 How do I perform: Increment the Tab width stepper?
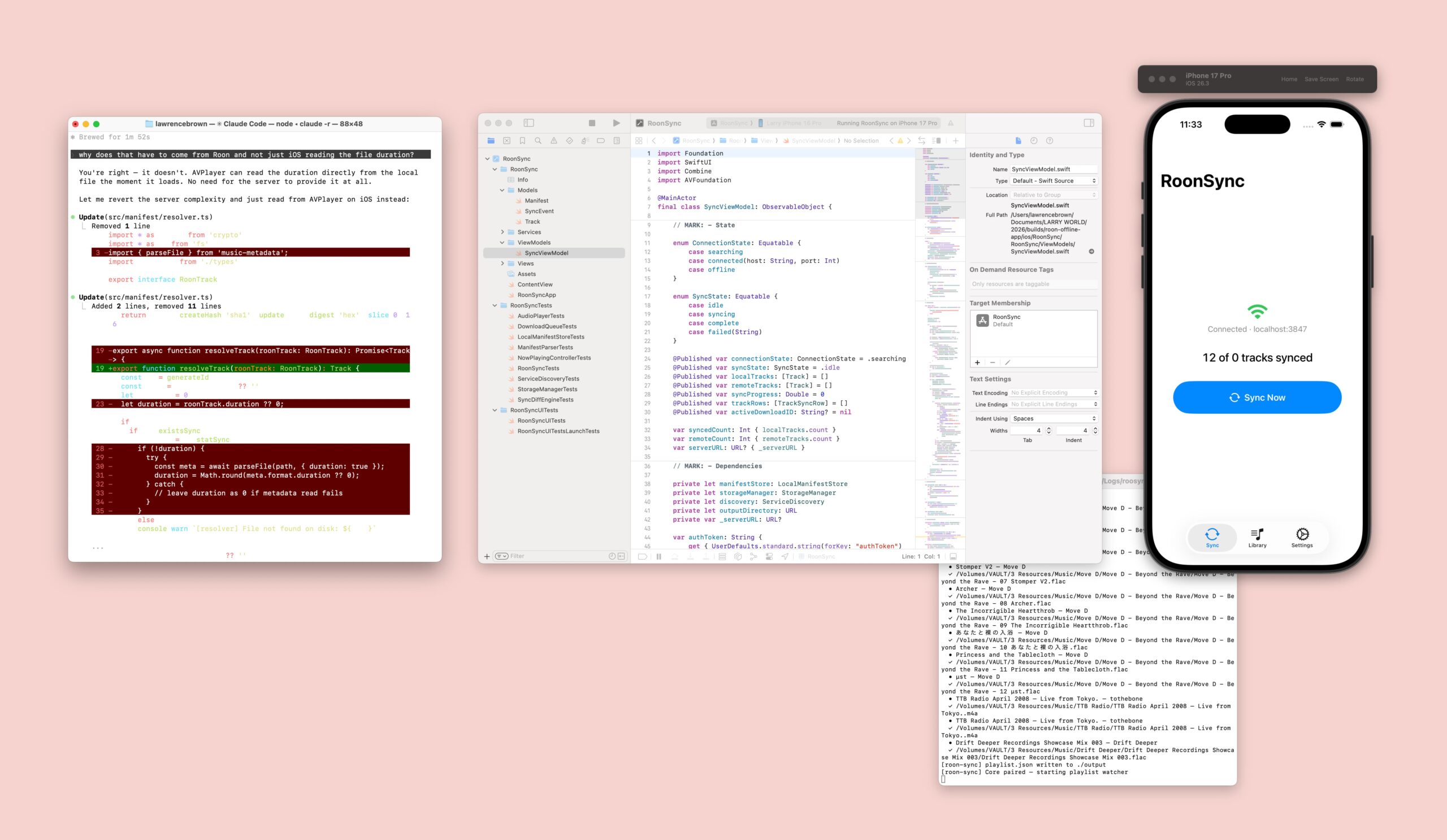[1049, 428]
